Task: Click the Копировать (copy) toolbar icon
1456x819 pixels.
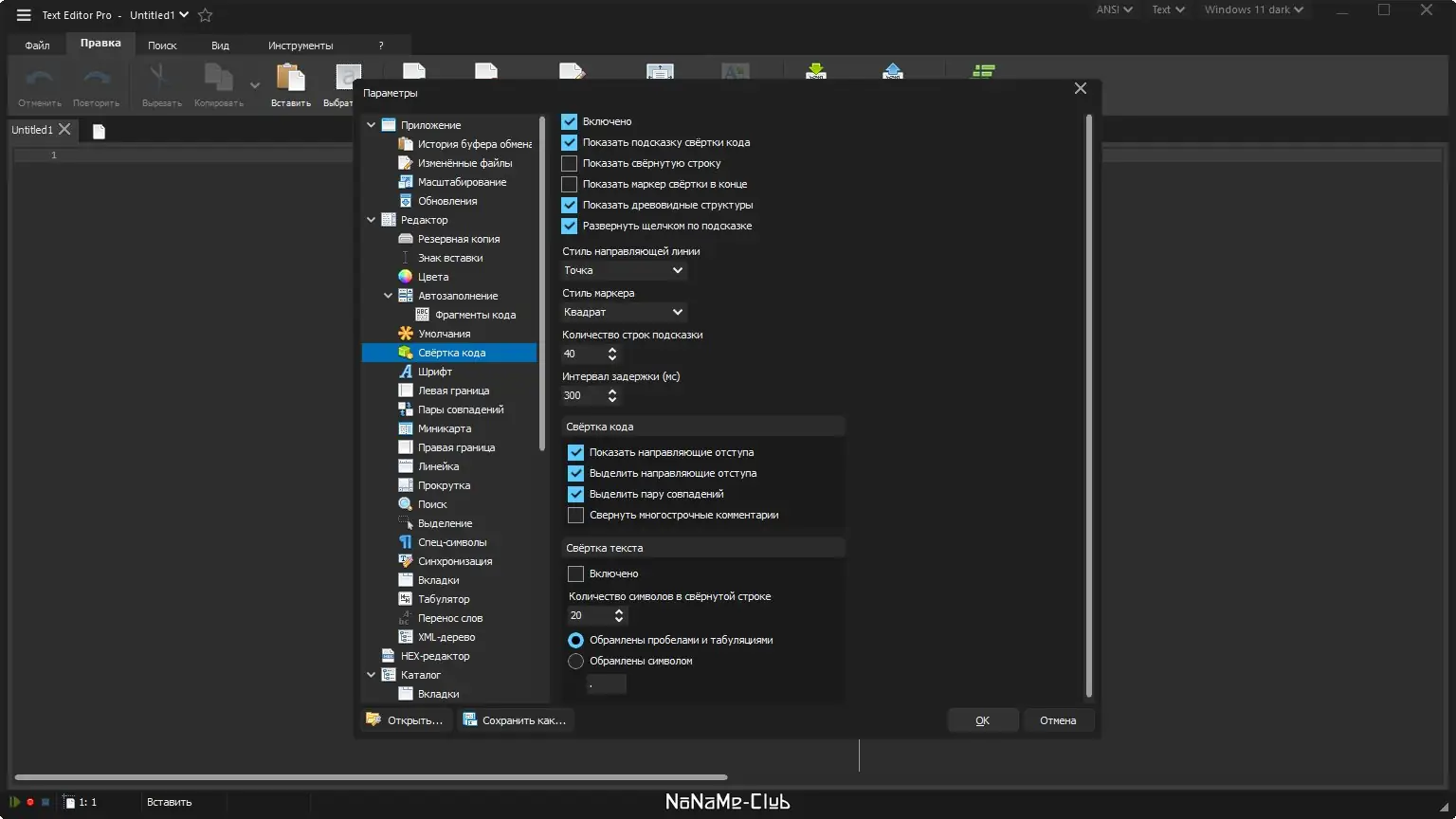Action: pyautogui.click(x=219, y=78)
